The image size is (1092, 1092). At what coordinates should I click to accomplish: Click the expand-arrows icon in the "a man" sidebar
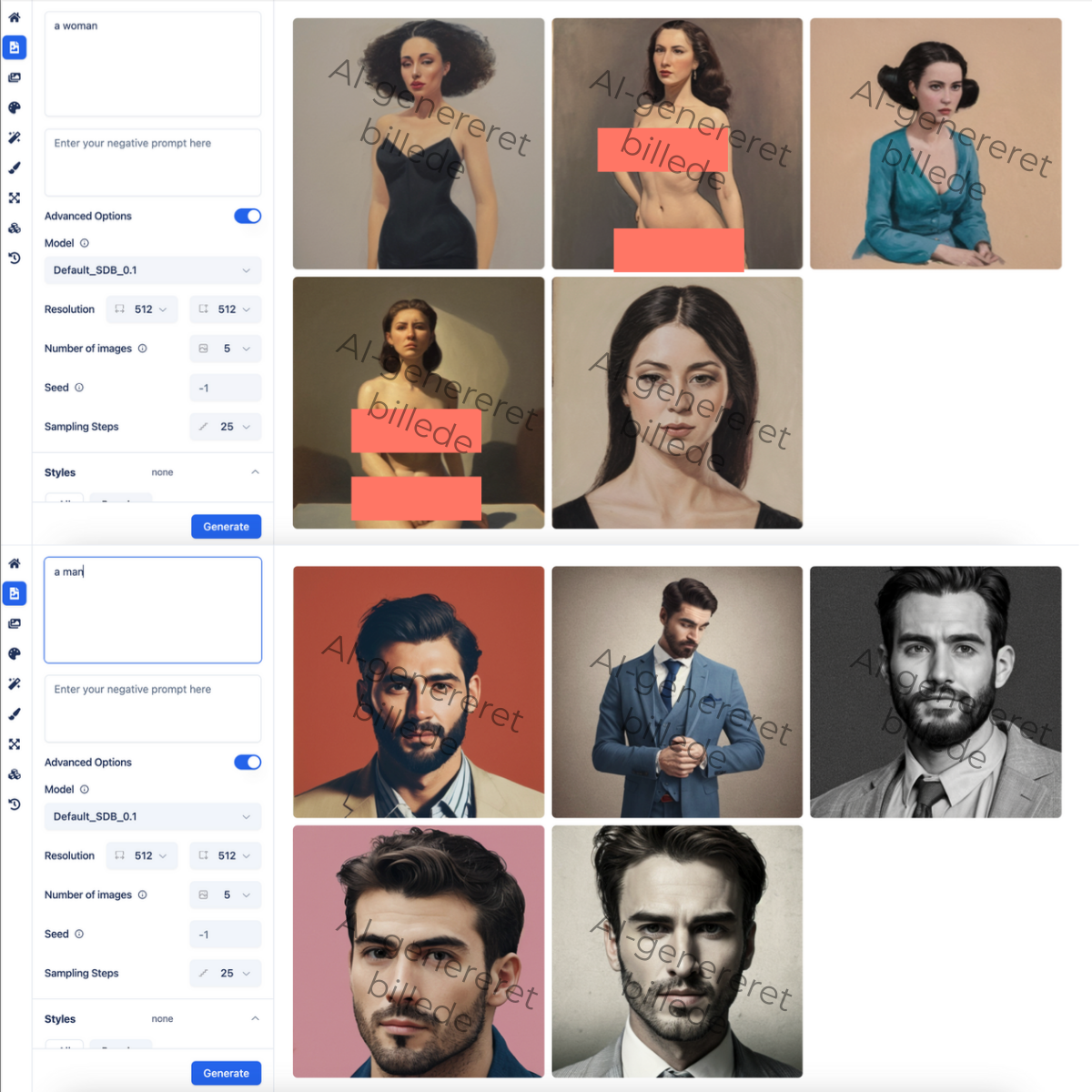pos(15,744)
